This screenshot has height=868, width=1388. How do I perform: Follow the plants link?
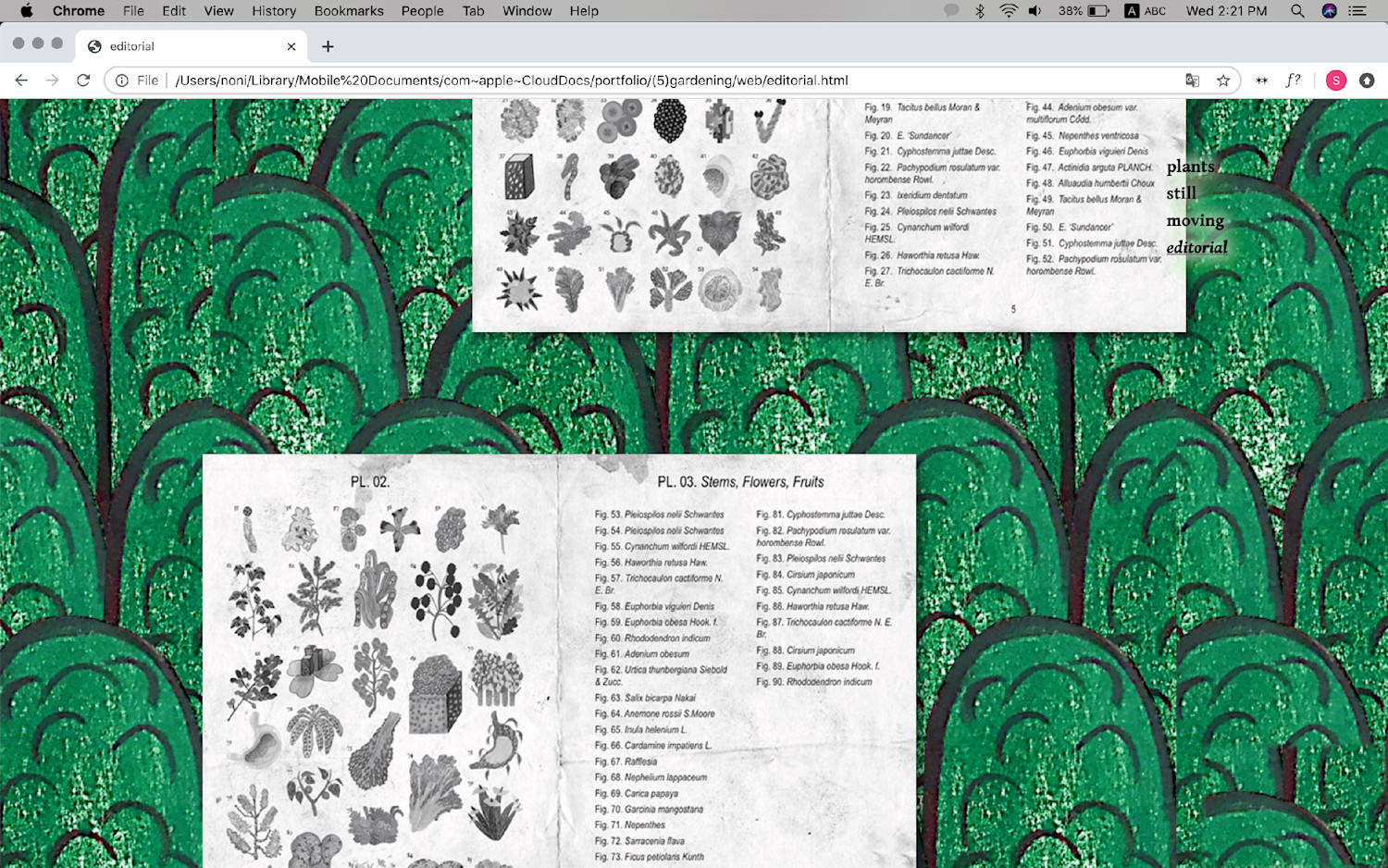(1190, 167)
